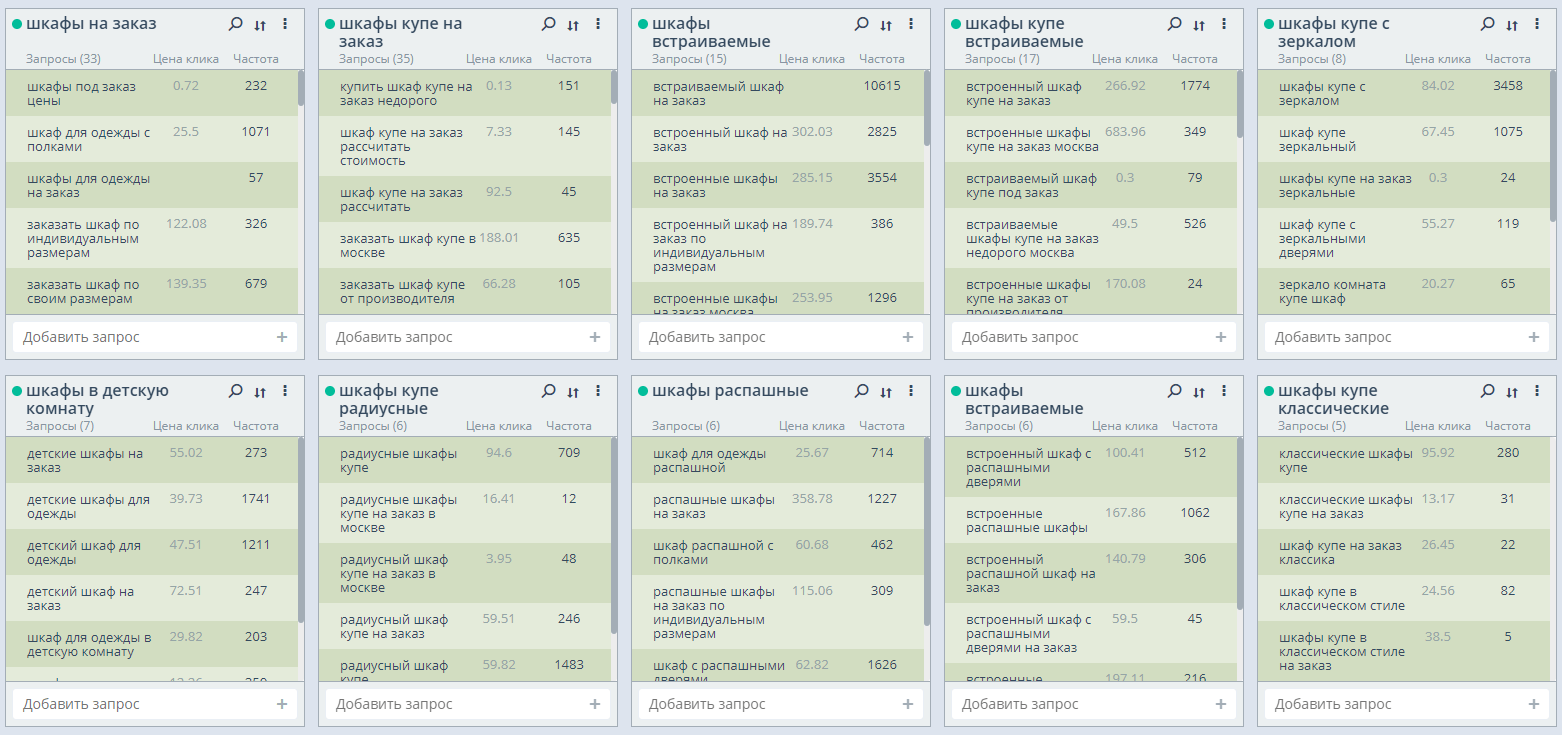Click "Частота" column header in "шкафы на заказ"
1562x735 pixels.
click(x=256, y=59)
